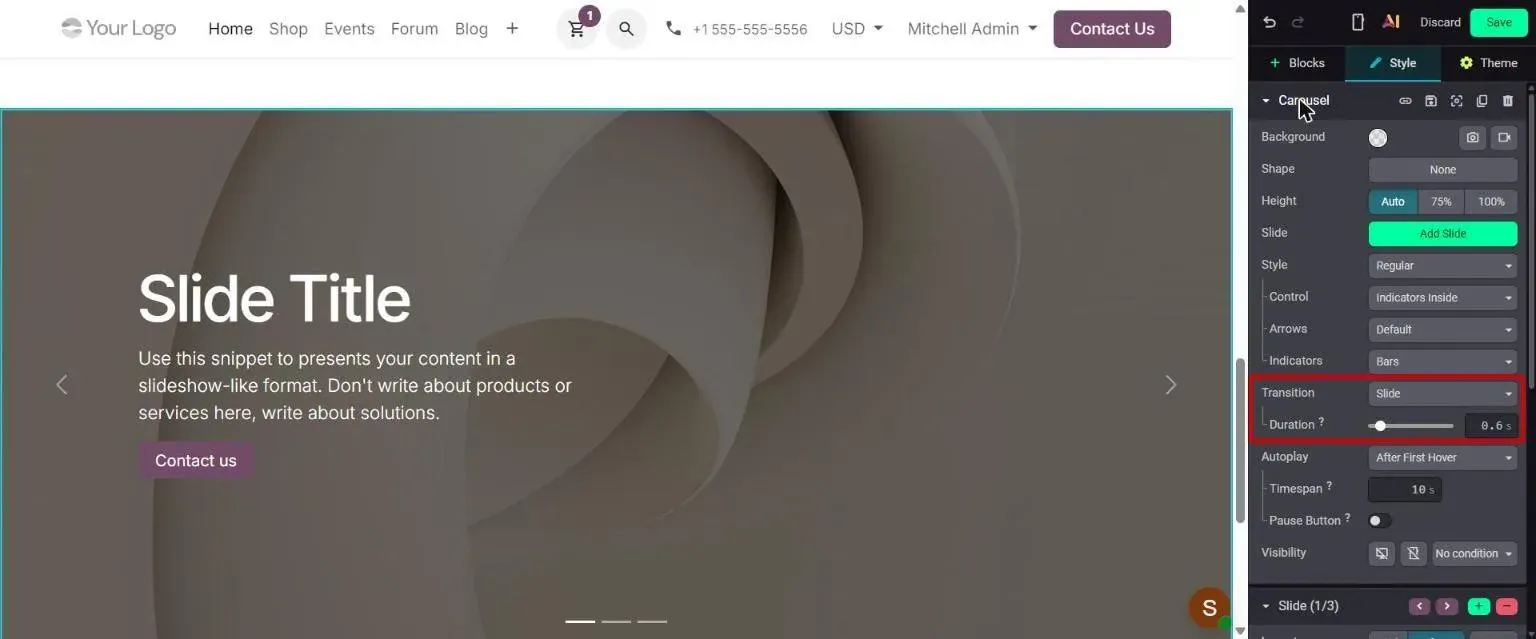
Task: Open the Home menu item
Action: pos(230,29)
